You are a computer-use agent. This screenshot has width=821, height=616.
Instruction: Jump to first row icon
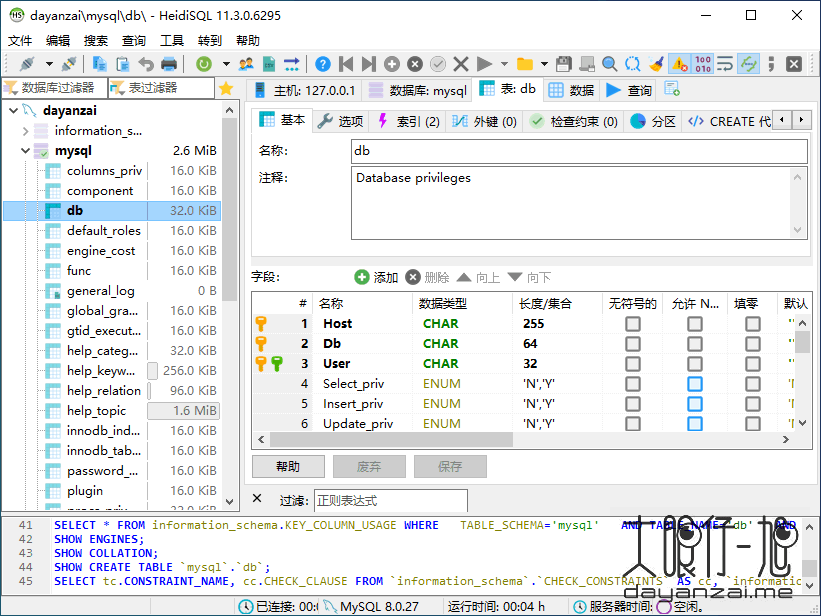tap(346, 64)
